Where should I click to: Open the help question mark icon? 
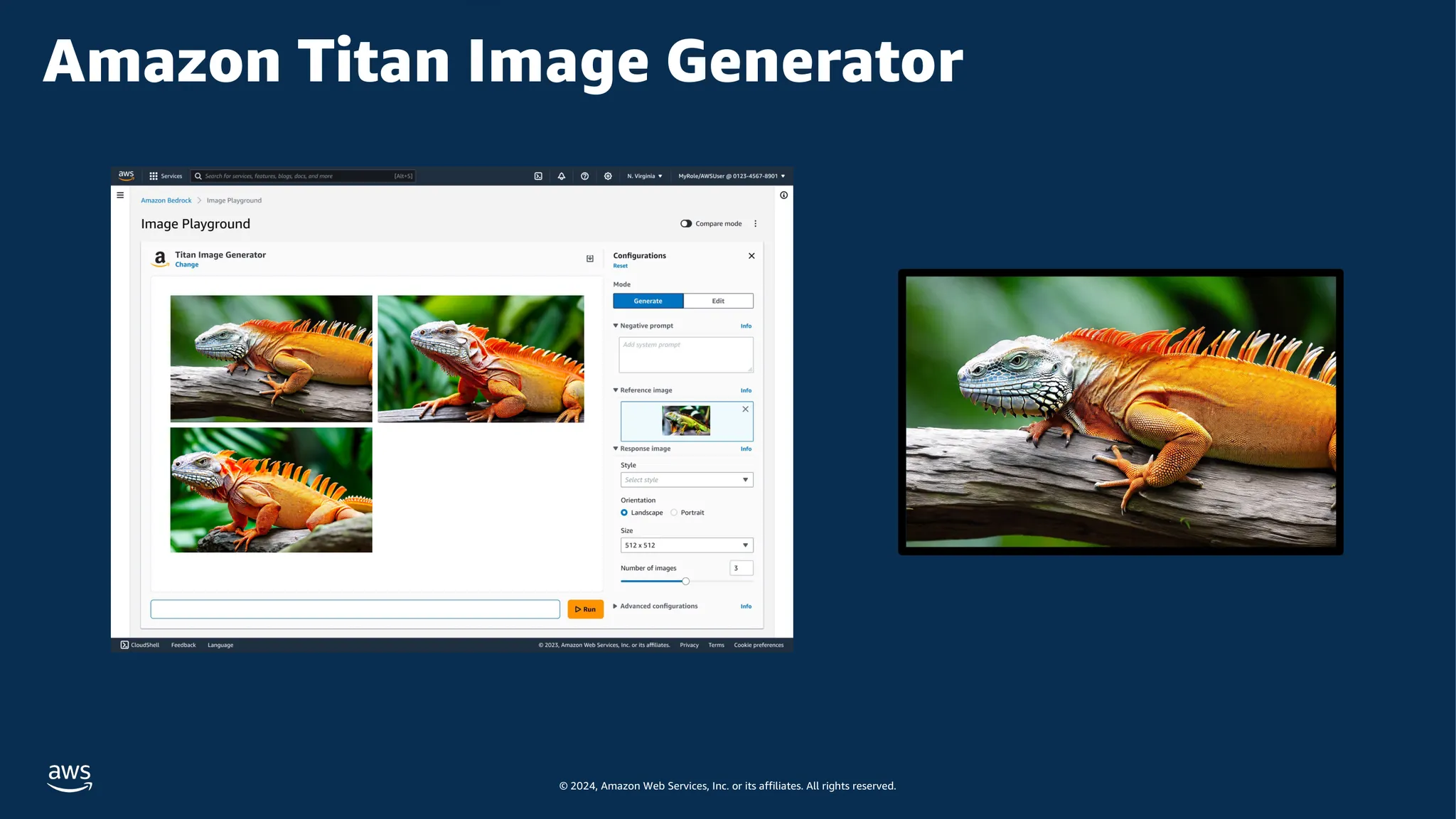pos(584,176)
